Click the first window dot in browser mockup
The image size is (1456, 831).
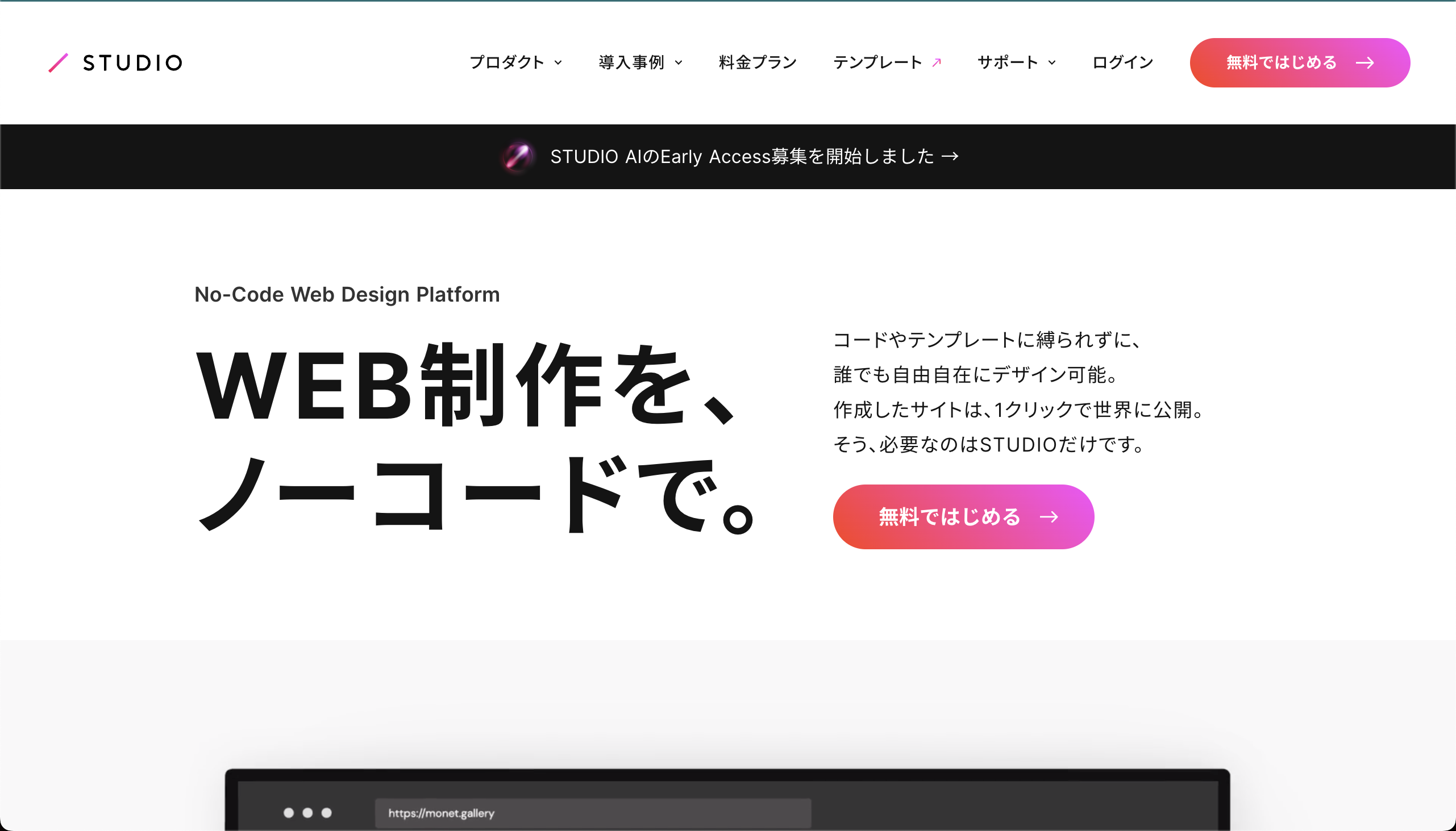(289, 813)
